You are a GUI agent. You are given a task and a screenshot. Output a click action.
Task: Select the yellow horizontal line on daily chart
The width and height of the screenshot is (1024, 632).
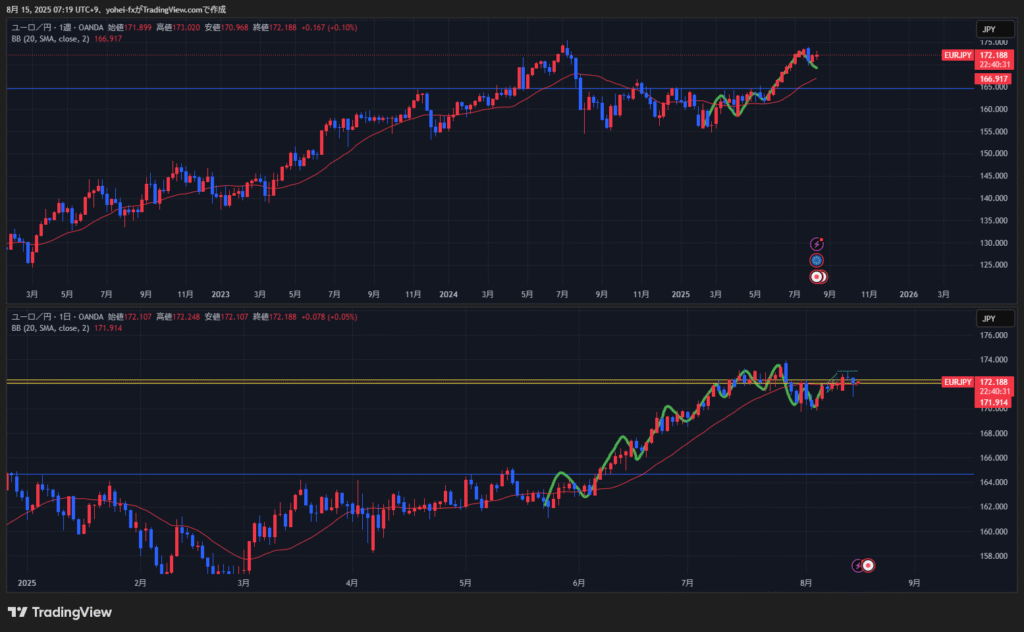300,381
